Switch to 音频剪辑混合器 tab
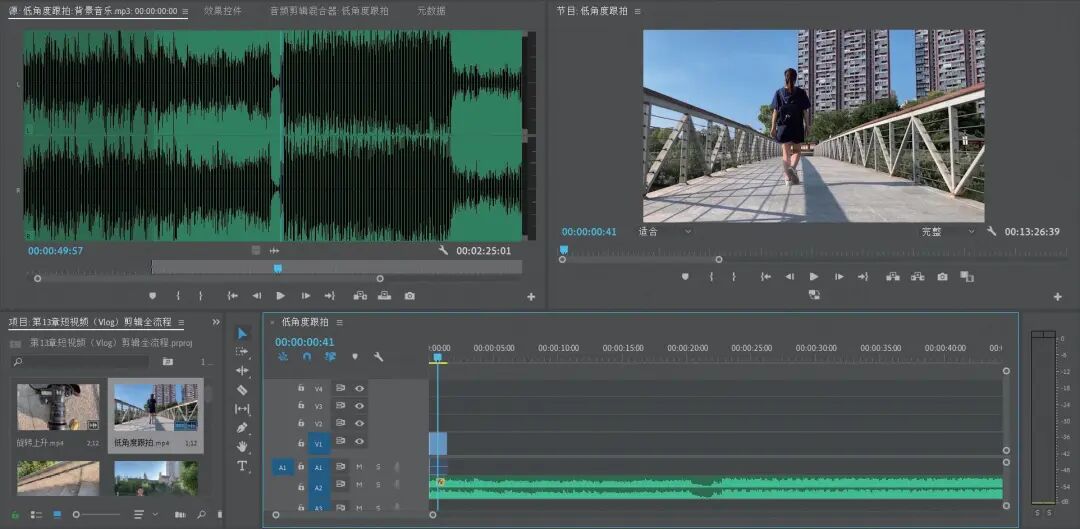 (x=329, y=11)
